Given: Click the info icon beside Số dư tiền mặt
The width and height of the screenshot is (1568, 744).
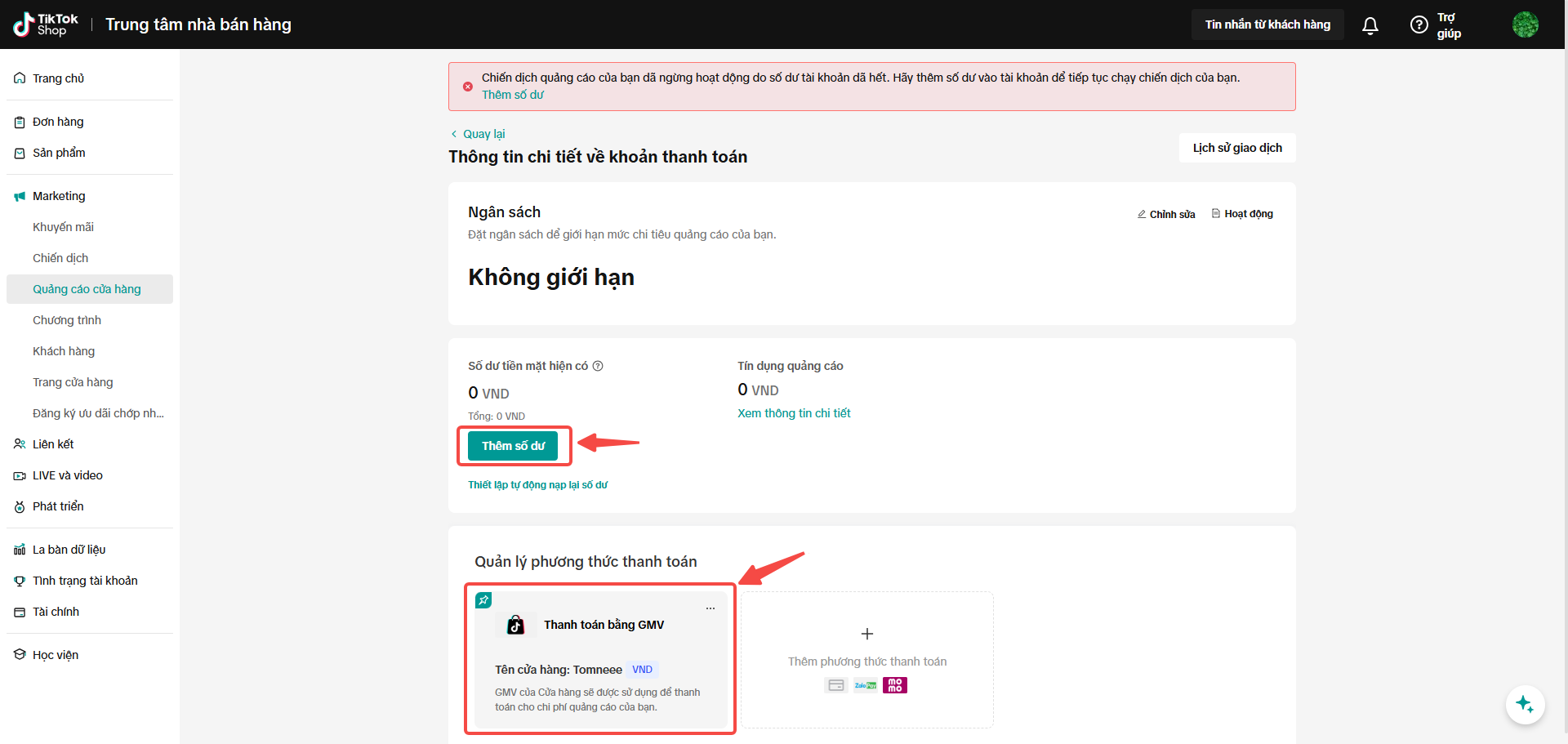Looking at the screenshot, I should [598, 366].
